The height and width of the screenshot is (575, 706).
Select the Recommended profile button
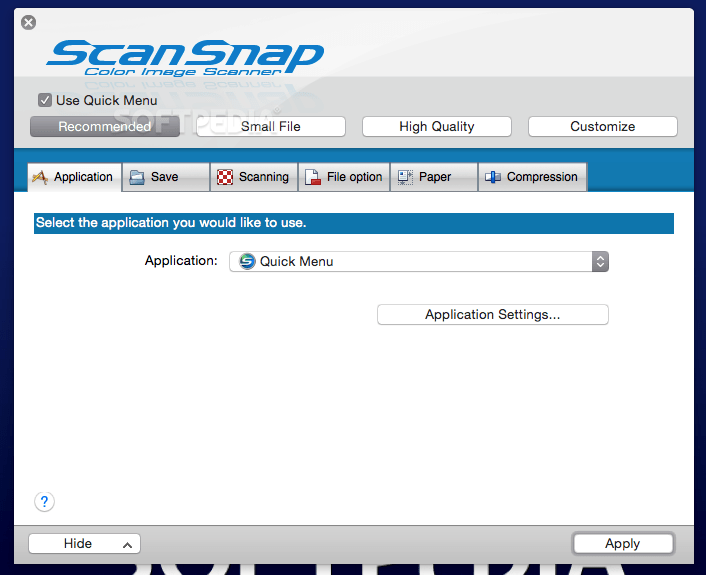tap(105, 127)
